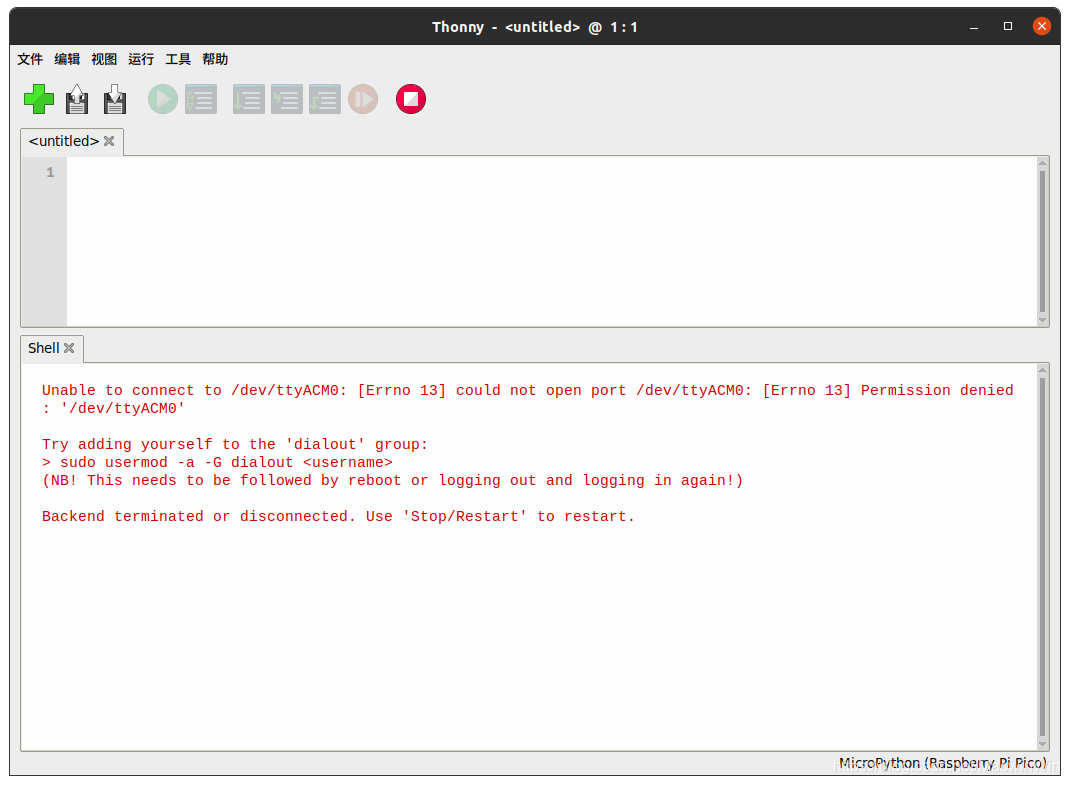Close the Shell panel tab

[69, 348]
